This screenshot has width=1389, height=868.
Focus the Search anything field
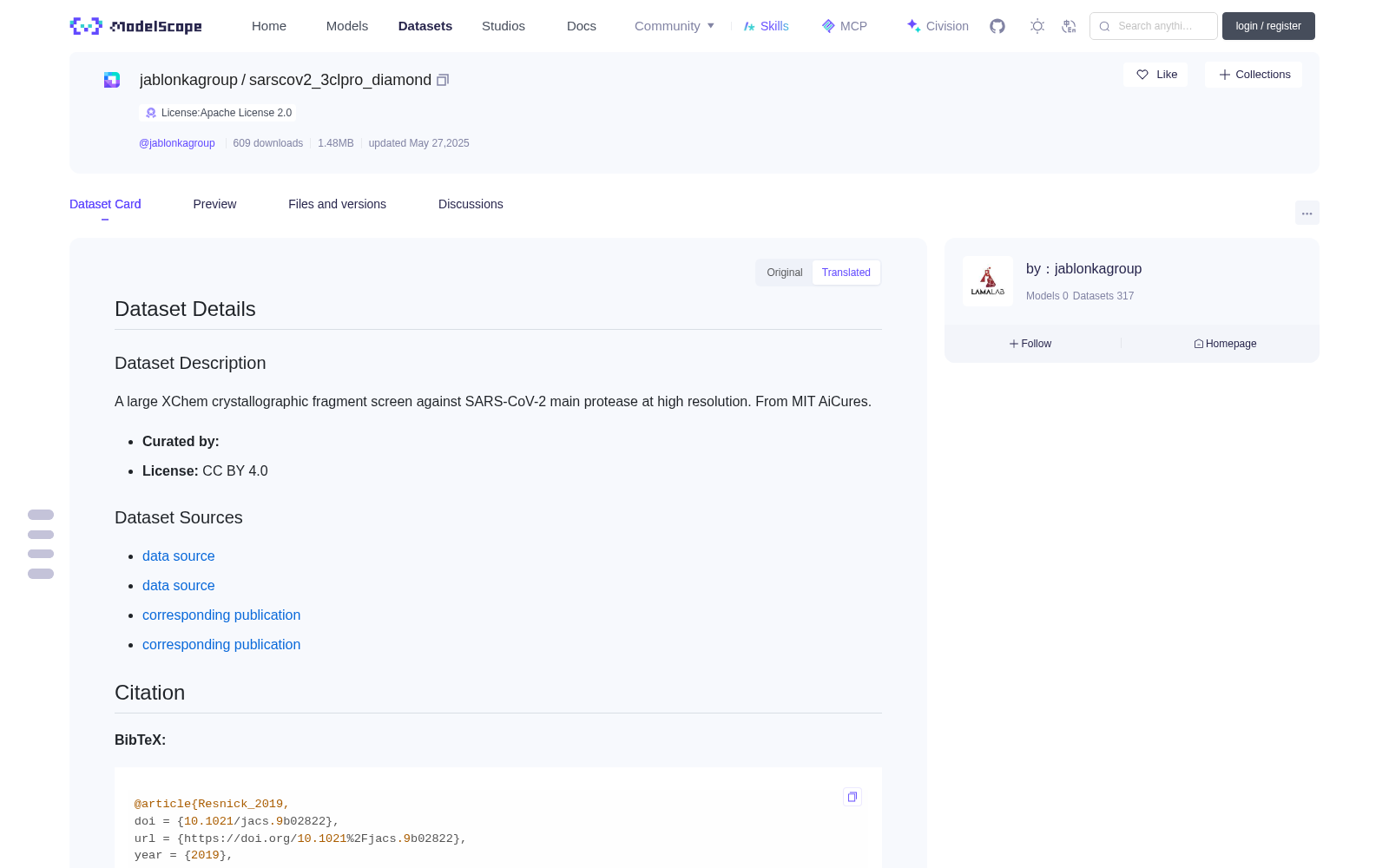point(1154,26)
